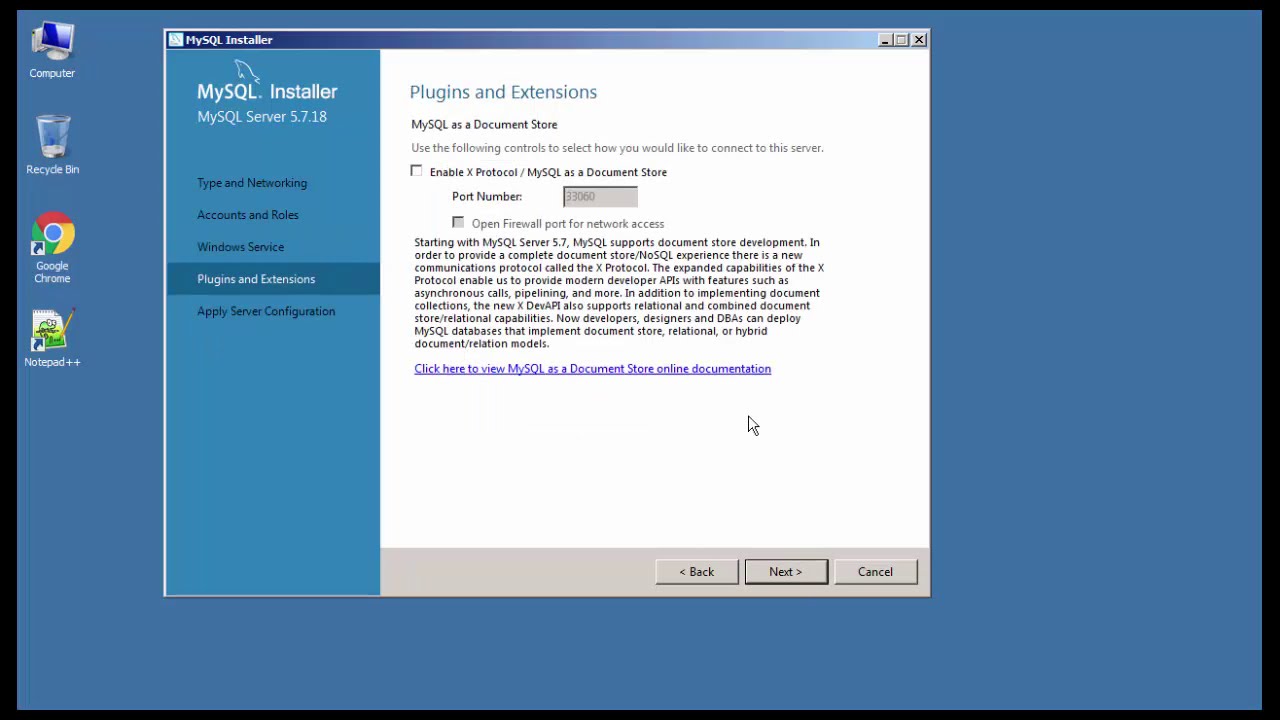
Task: Click the 'MySQL Server 5.7.18' version text
Action: click(x=262, y=117)
